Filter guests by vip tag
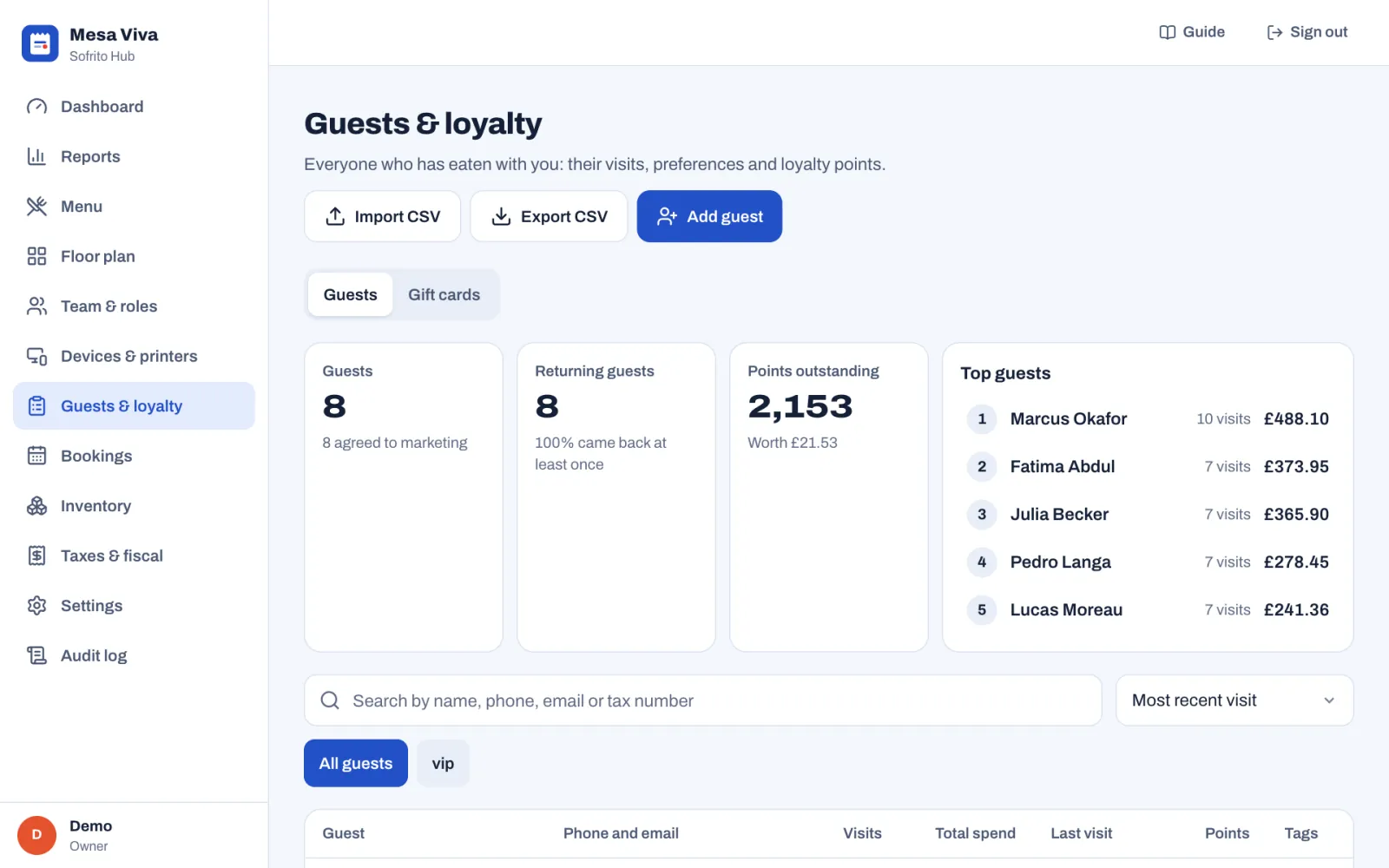The height and width of the screenshot is (868, 1389). [x=443, y=763]
